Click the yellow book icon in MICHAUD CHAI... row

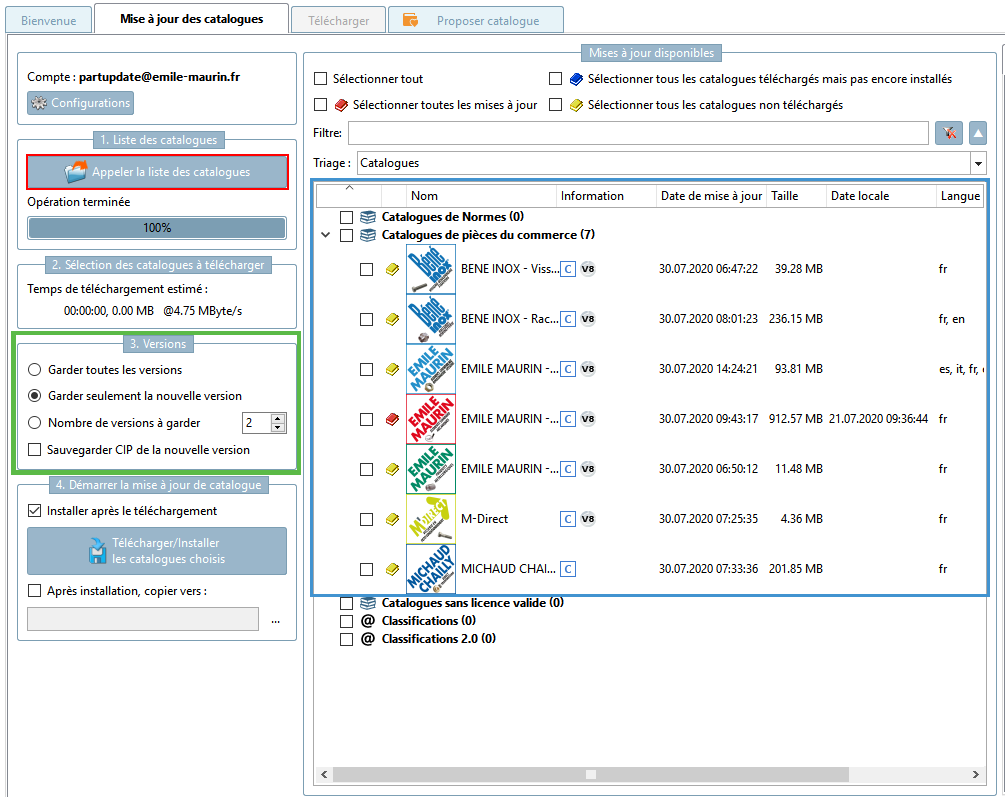pyautogui.click(x=392, y=569)
